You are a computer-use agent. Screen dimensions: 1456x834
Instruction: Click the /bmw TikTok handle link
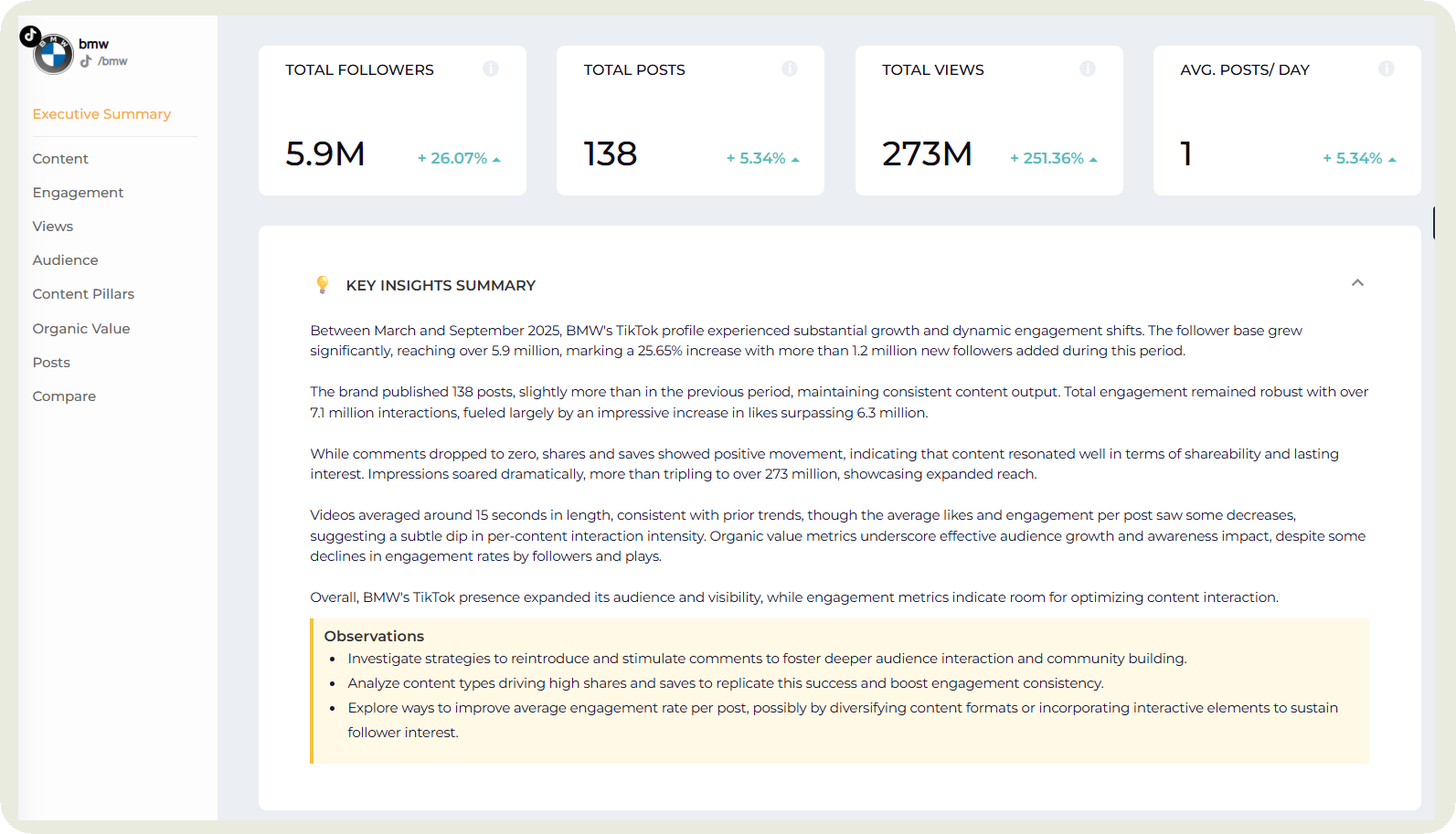tap(113, 61)
